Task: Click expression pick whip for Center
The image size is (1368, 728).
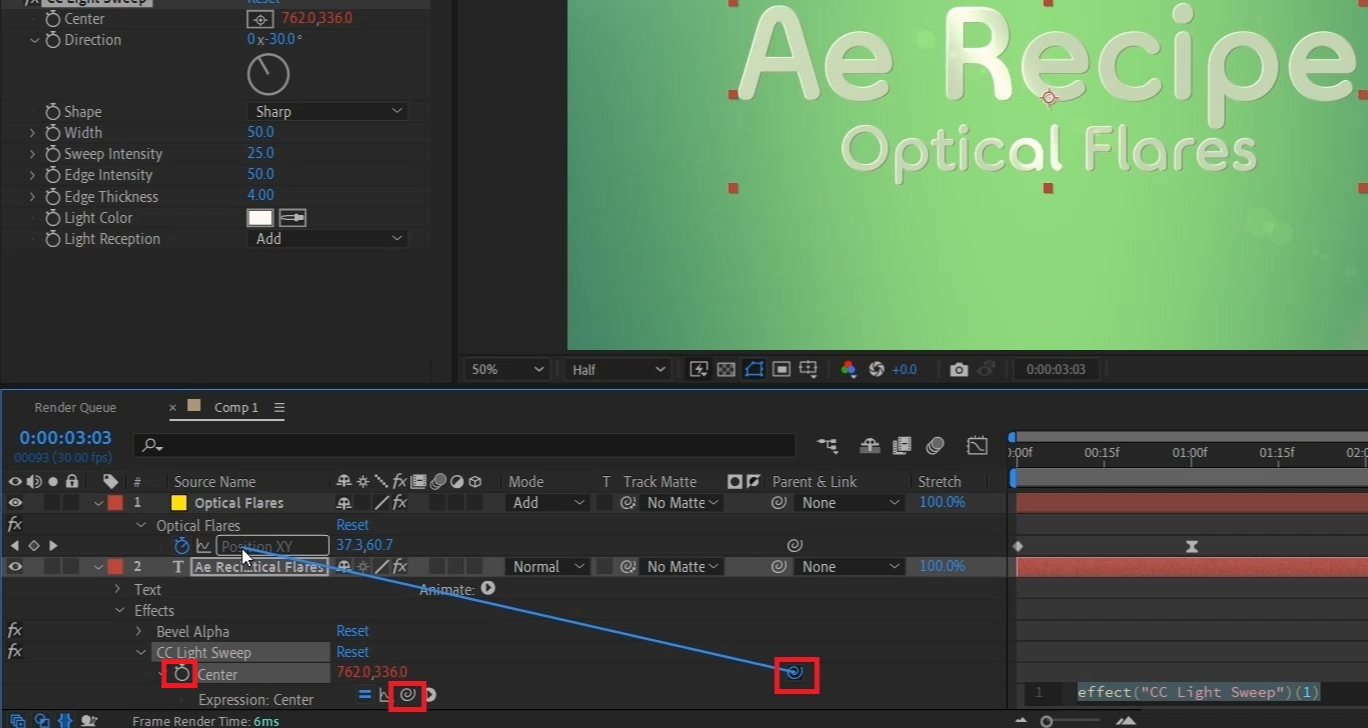Action: click(407, 694)
